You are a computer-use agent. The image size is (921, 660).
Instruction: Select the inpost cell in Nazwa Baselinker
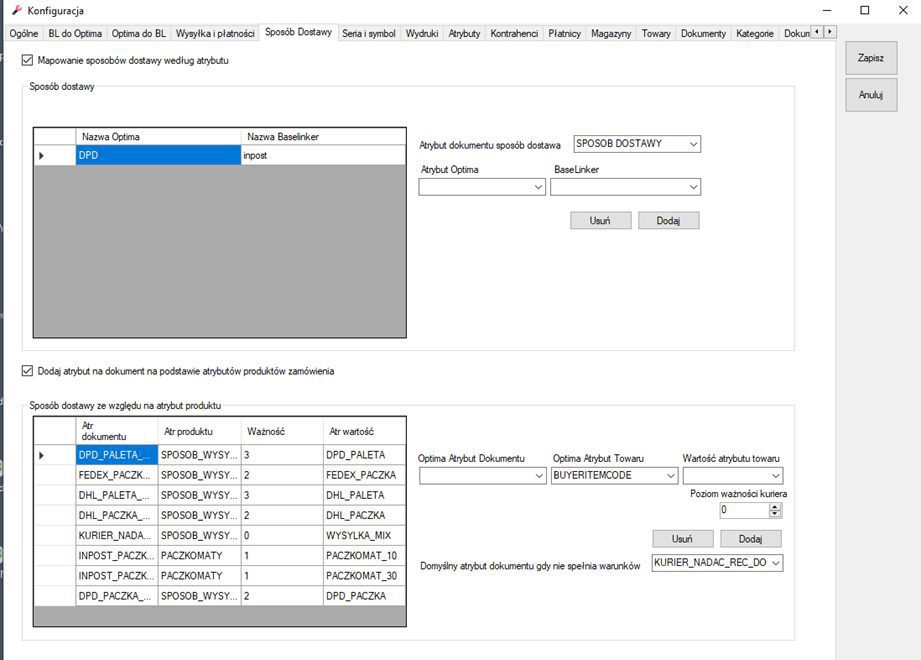323,156
